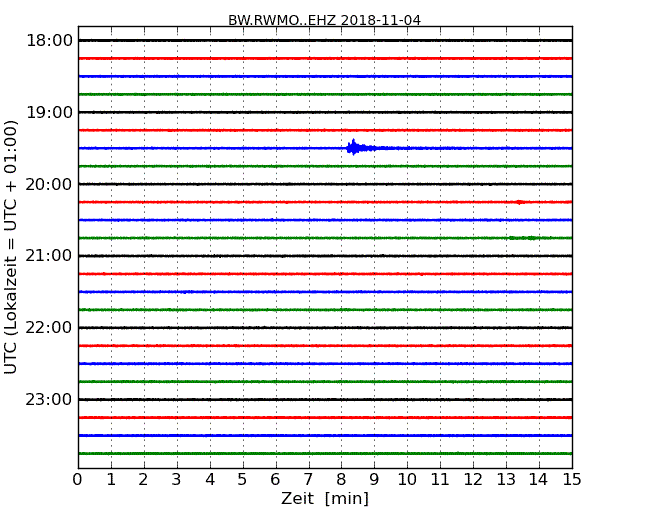Click the black seismogram trace at 18:00
Image resolution: width=650 pixels, height=520 pixels.
tap(325, 40)
